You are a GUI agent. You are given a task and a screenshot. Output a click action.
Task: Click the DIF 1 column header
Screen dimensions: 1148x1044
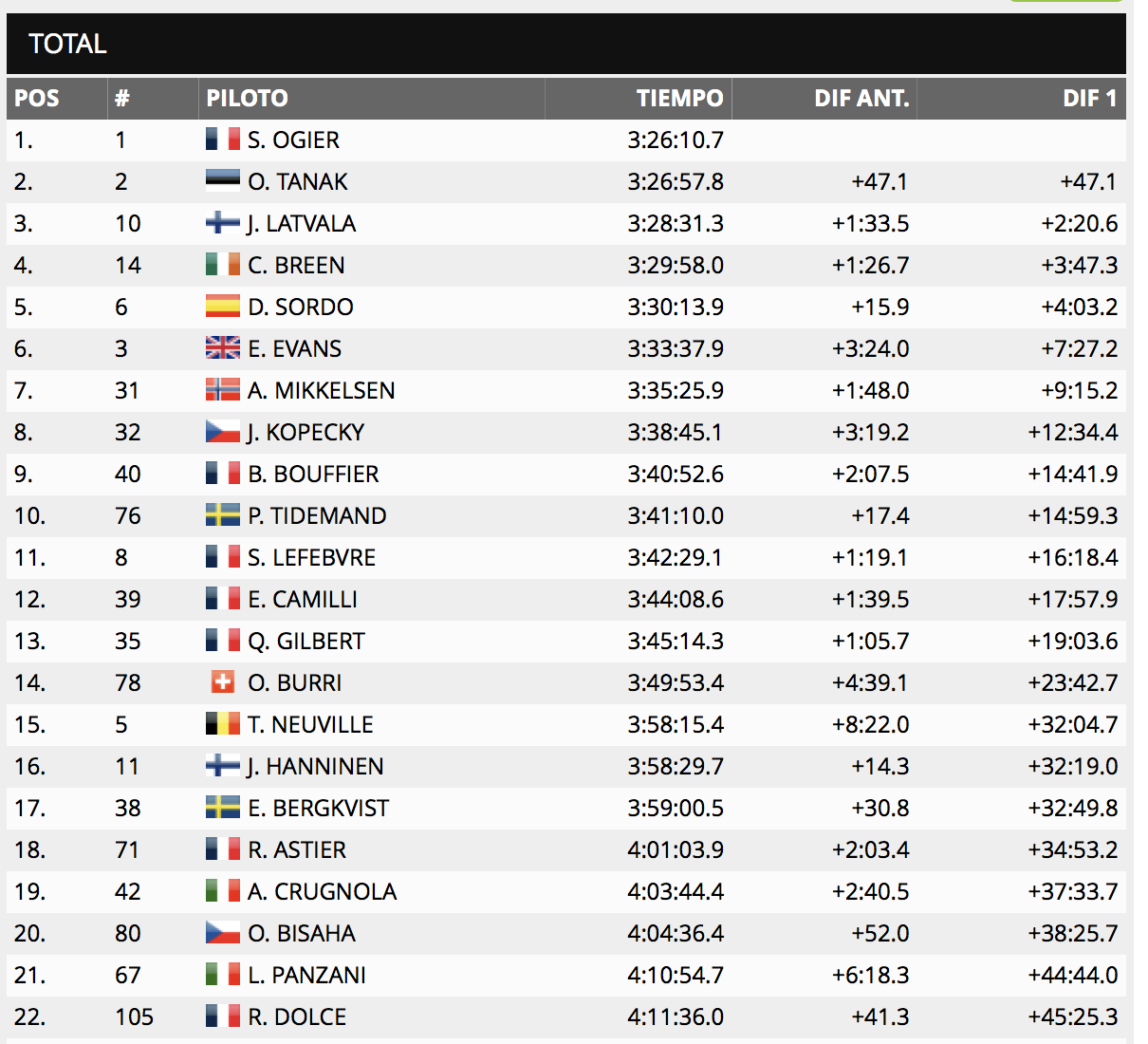click(1089, 99)
